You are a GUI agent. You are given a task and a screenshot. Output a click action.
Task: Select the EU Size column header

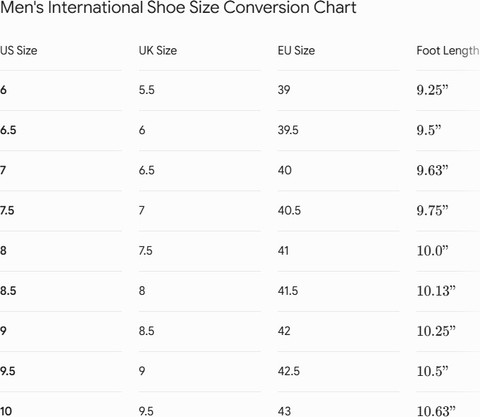(296, 51)
